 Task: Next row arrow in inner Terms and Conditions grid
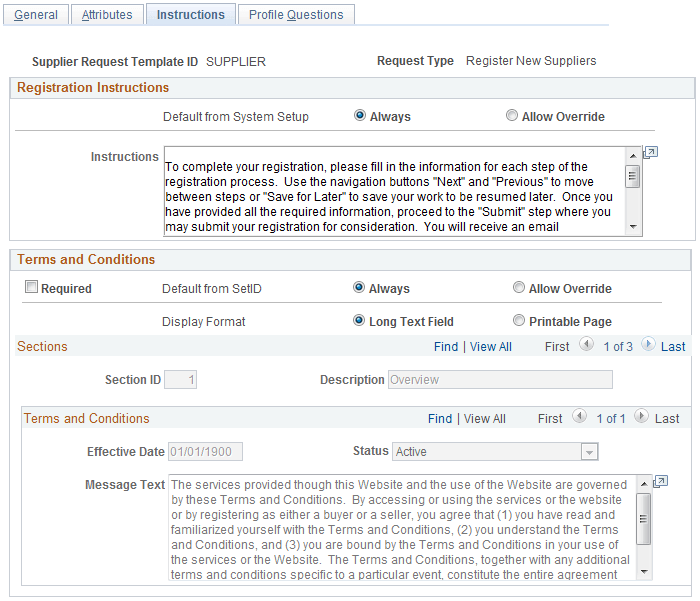[641, 417]
